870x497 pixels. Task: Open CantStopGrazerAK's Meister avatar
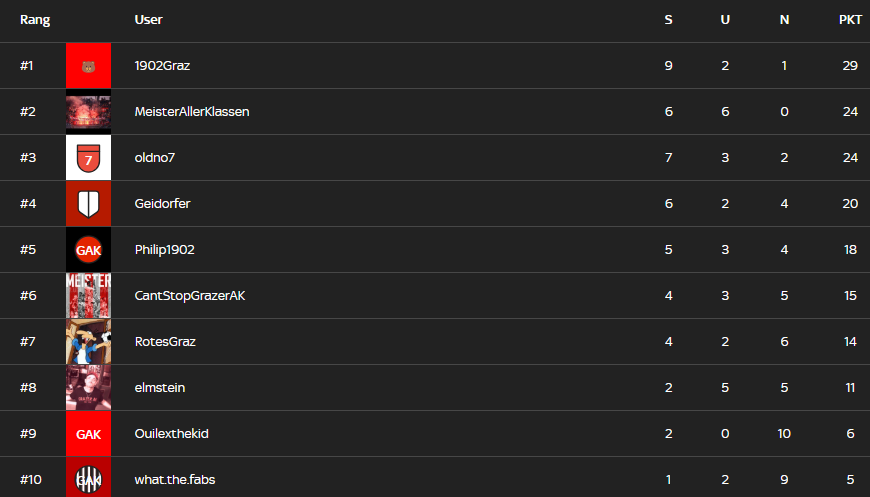[88, 296]
